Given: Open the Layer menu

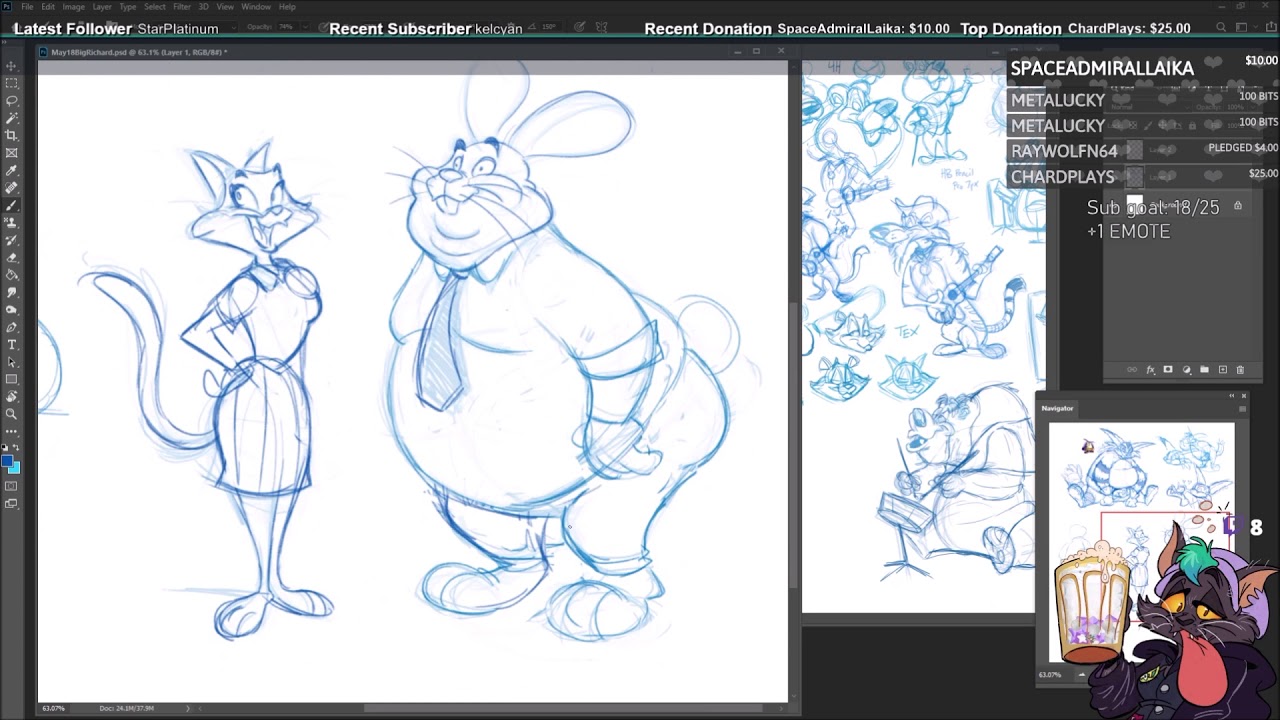Looking at the screenshot, I should (102, 7).
